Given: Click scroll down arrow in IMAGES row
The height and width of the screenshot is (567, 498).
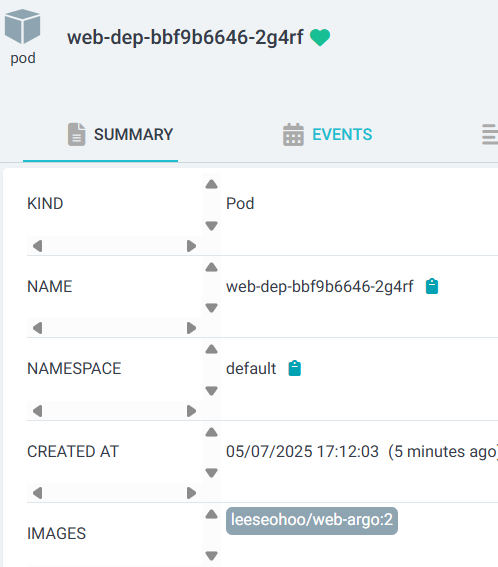Looking at the screenshot, I should (211, 555).
